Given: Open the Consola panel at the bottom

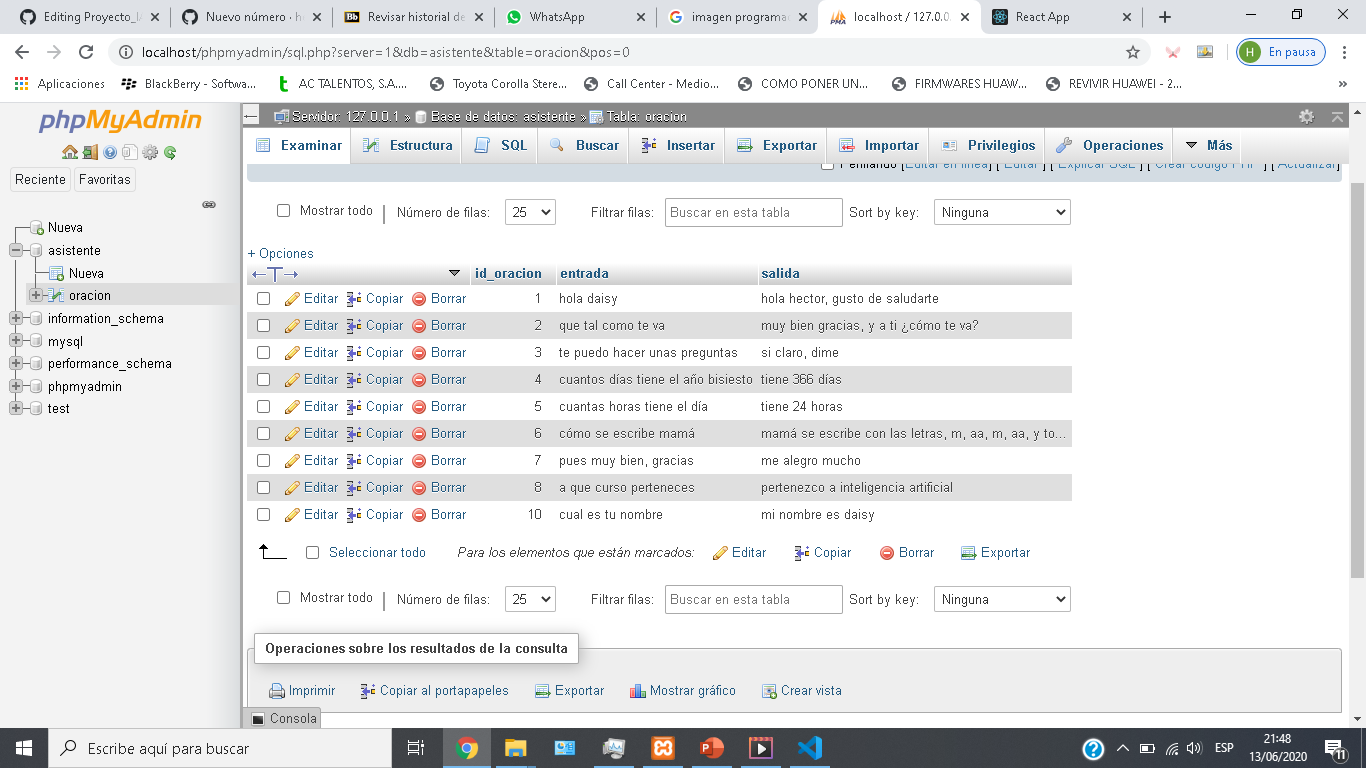Looking at the screenshot, I should [x=281, y=718].
